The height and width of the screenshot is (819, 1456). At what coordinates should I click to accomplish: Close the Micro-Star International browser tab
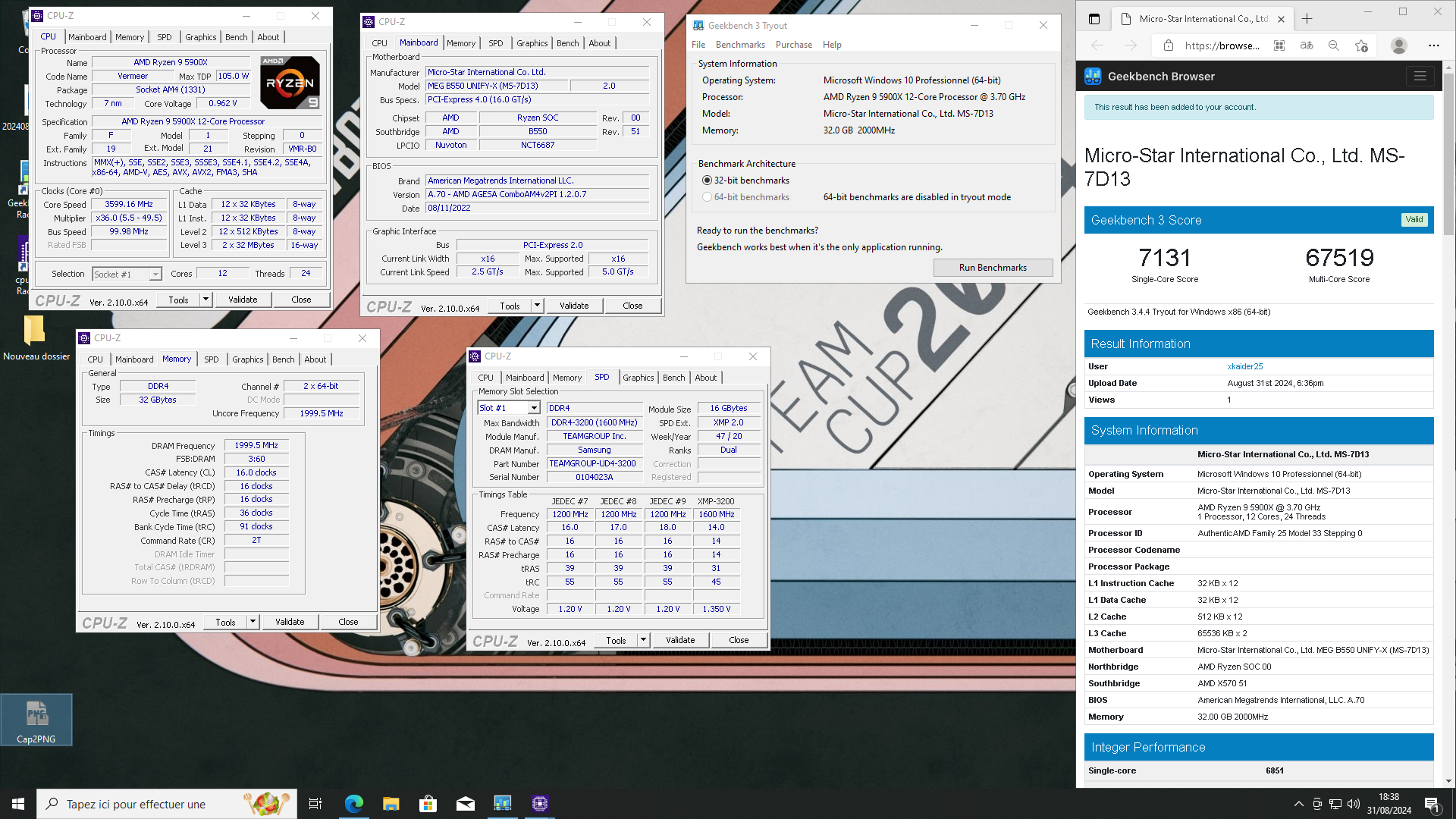1281,19
